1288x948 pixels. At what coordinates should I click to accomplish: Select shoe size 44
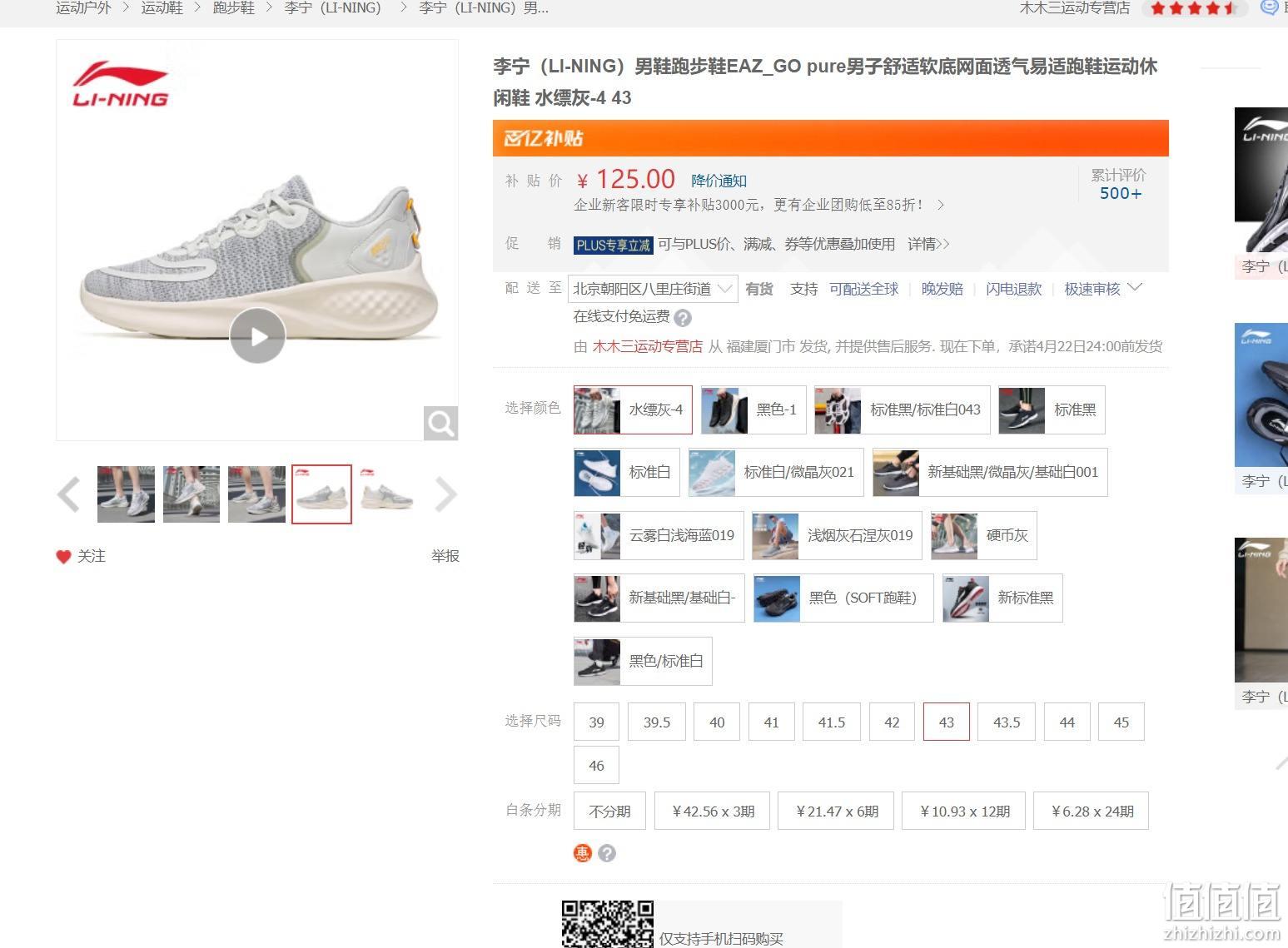(x=1067, y=722)
